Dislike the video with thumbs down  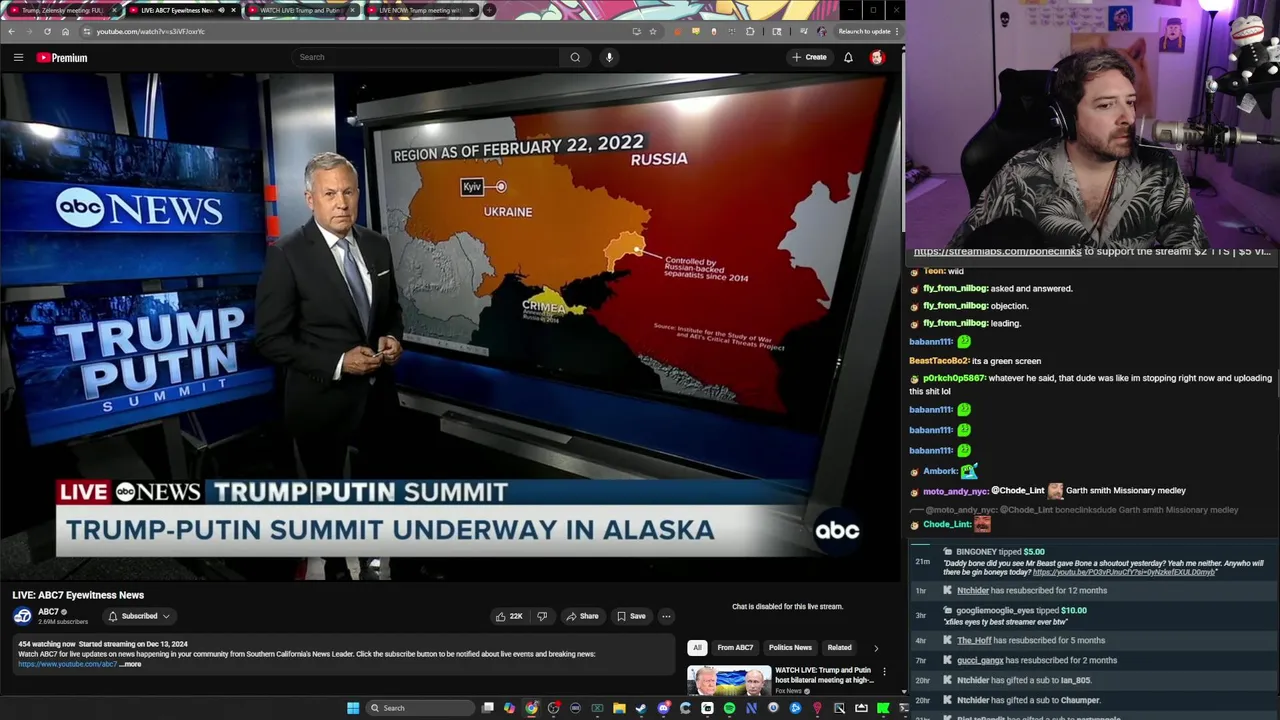(542, 616)
